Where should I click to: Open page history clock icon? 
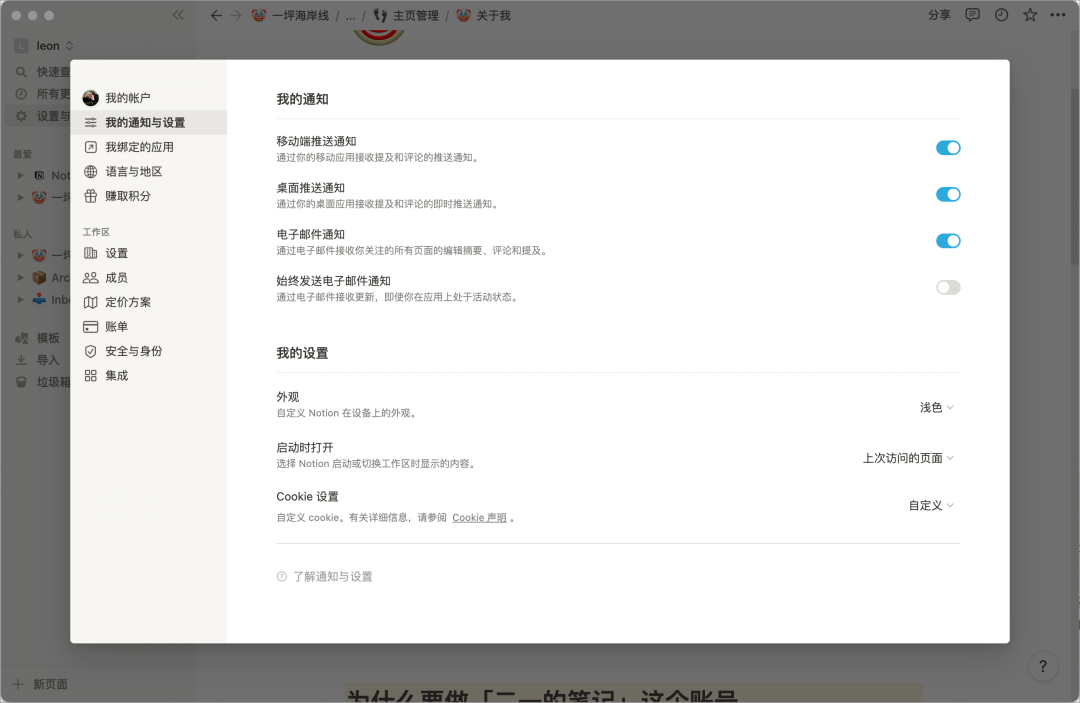point(1001,15)
